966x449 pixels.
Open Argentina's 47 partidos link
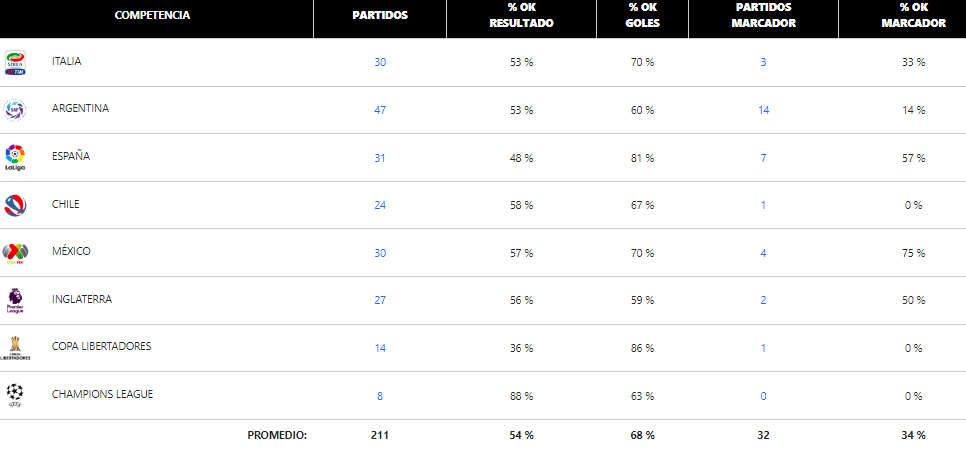[x=380, y=110]
